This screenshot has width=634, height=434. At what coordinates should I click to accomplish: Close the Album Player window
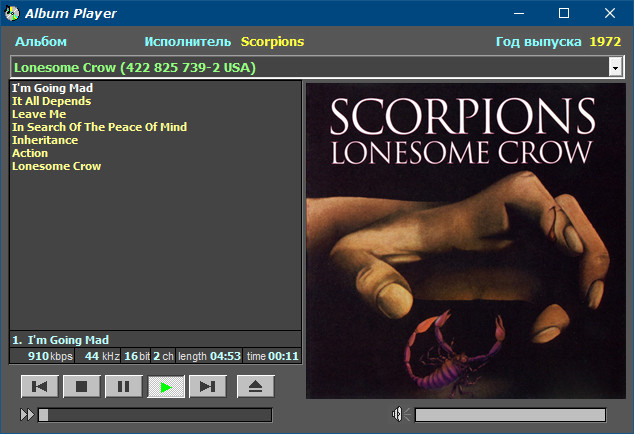tap(610, 13)
